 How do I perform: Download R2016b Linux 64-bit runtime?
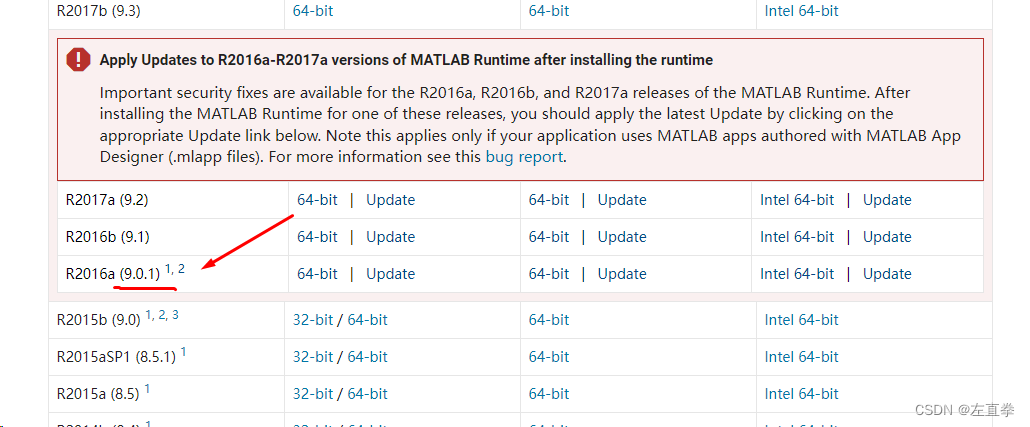pos(549,236)
